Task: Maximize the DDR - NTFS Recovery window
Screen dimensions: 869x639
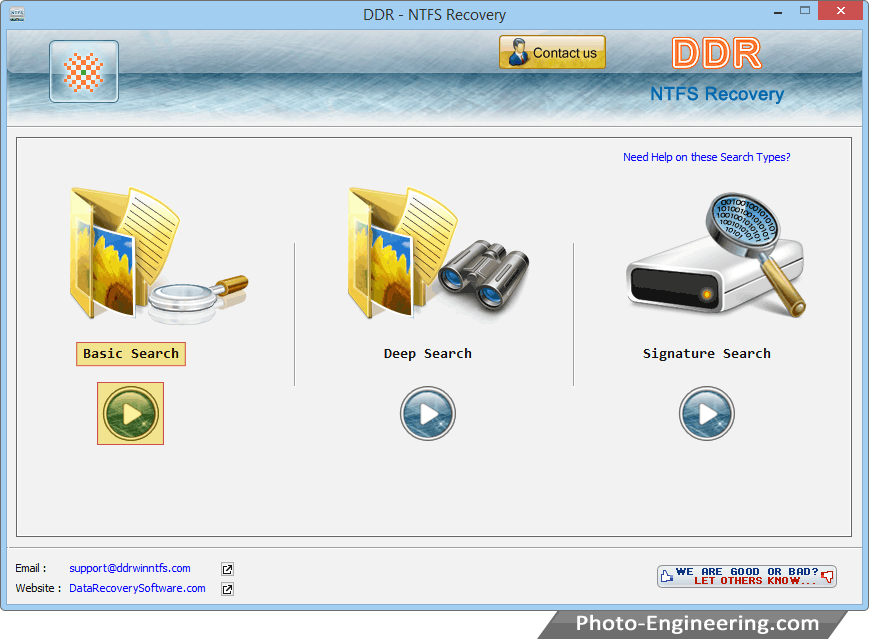Action: [805, 11]
